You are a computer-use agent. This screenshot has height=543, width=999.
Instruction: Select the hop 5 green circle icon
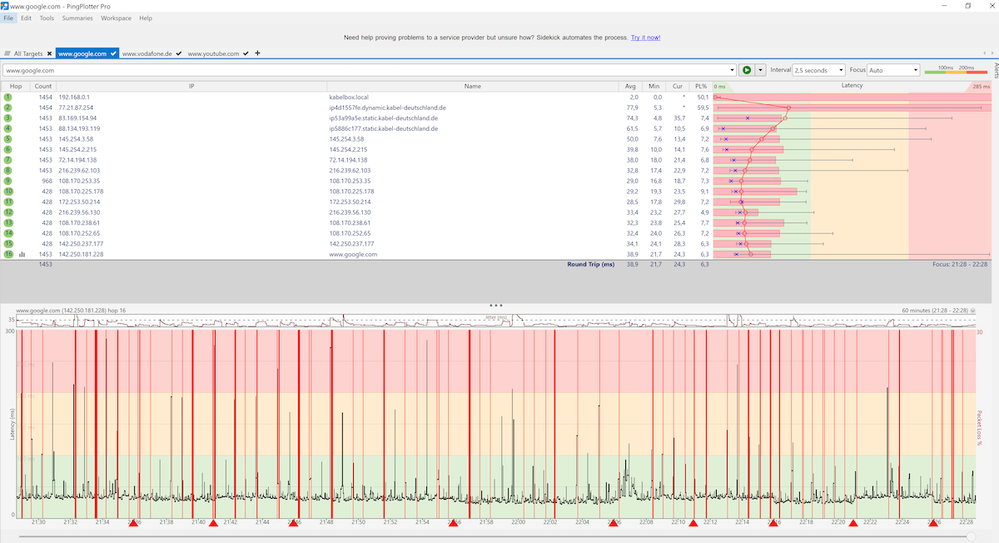click(8, 139)
